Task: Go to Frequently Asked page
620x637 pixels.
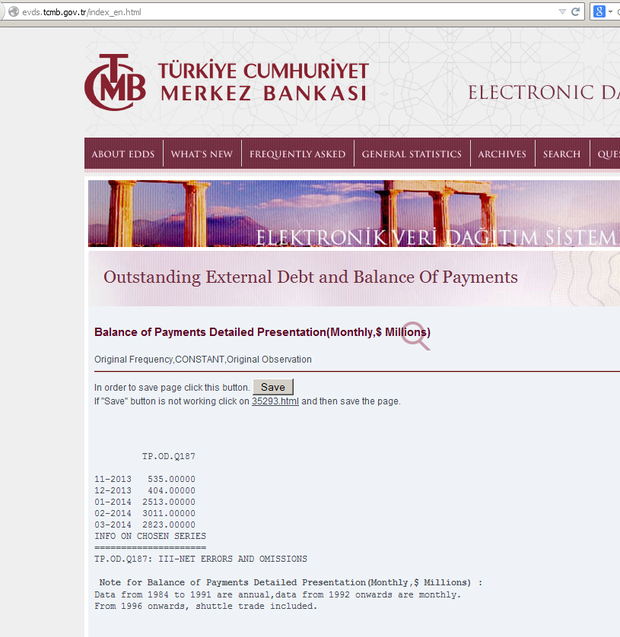Action: click(297, 154)
